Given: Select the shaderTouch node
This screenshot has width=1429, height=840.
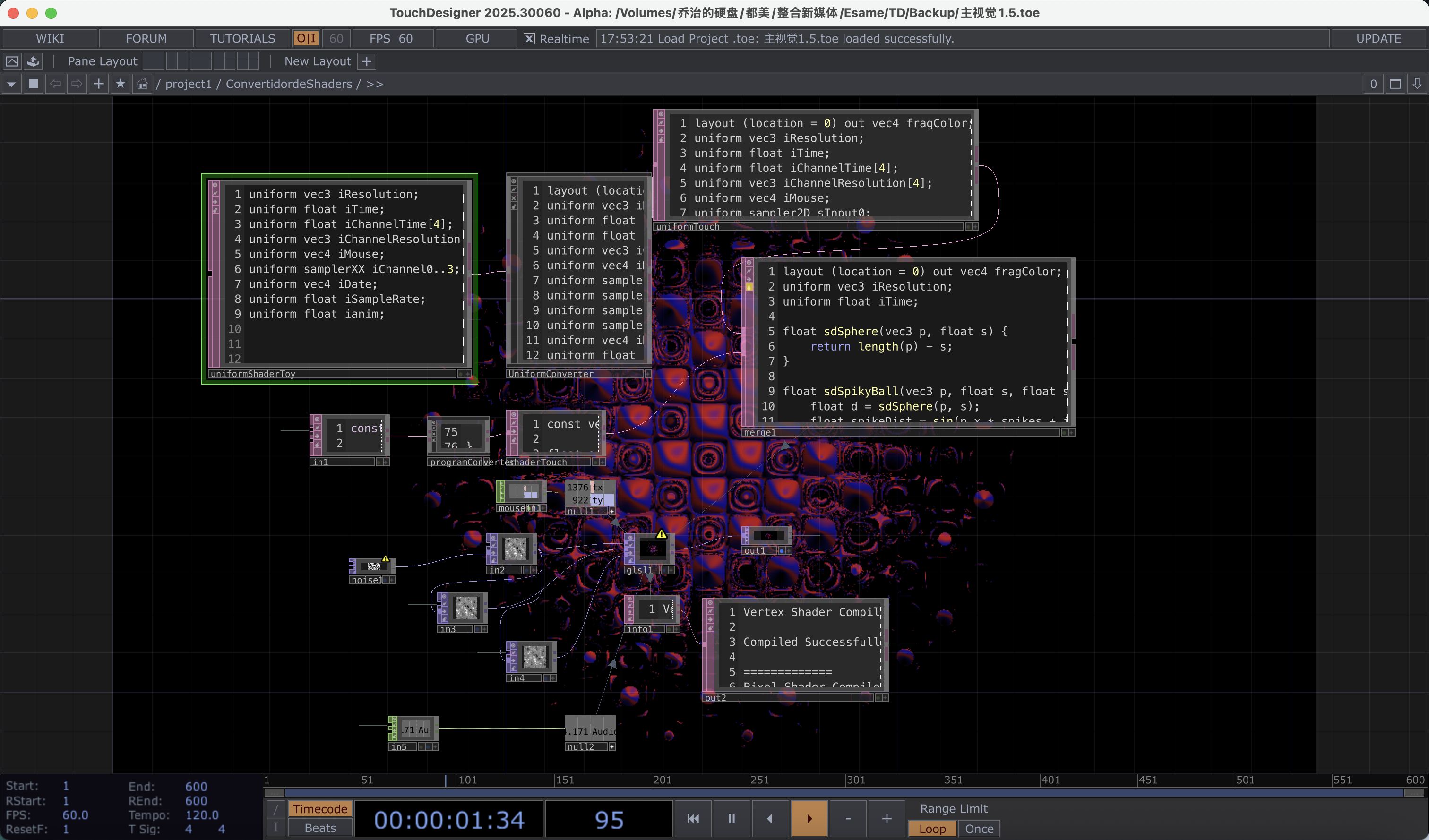Looking at the screenshot, I should 556,438.
